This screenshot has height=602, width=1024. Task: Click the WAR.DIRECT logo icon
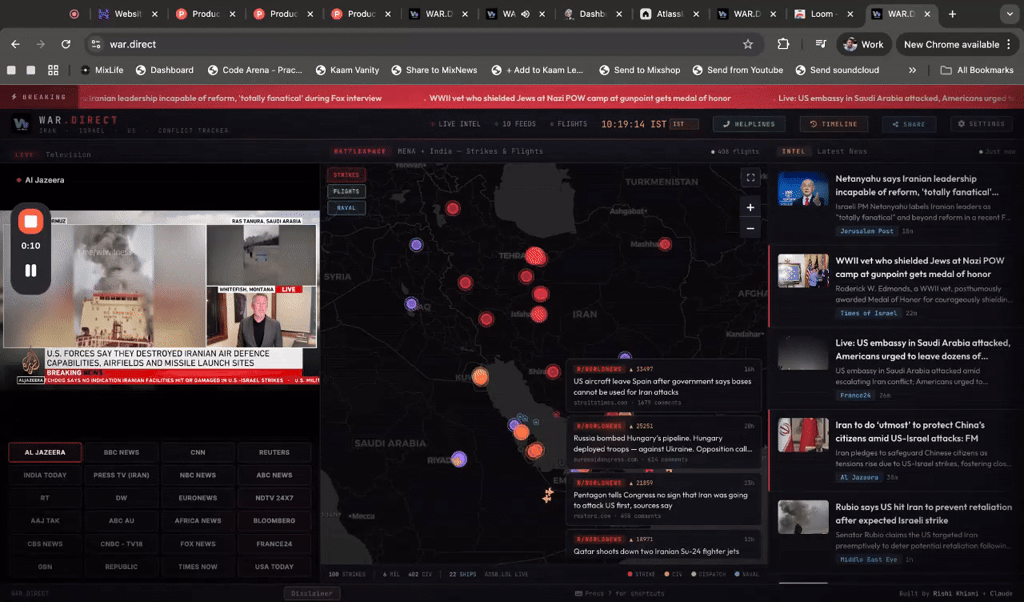pos(22,123)
